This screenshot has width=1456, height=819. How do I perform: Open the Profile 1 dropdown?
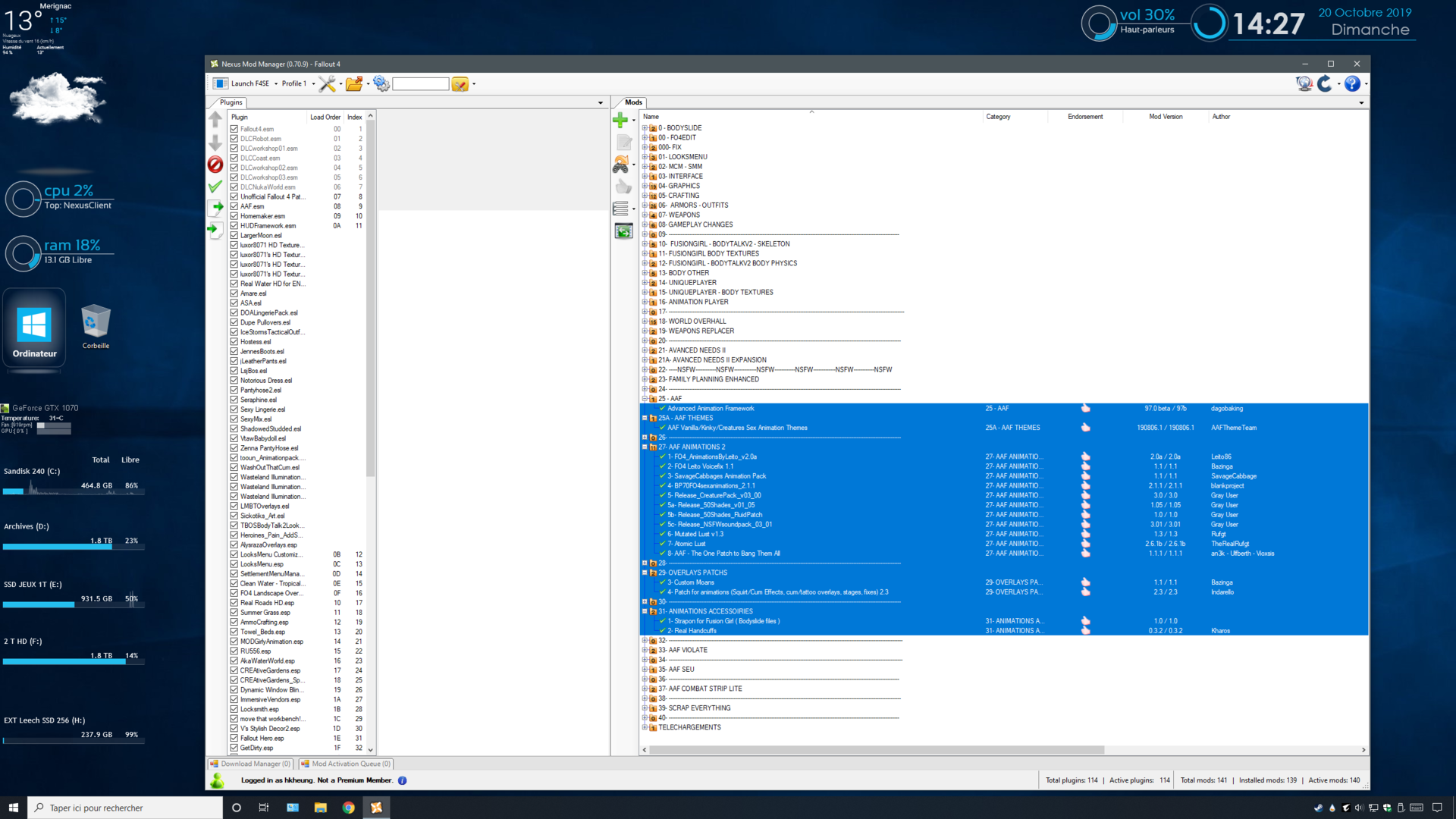pyautogui.click(x=297, y=84)
